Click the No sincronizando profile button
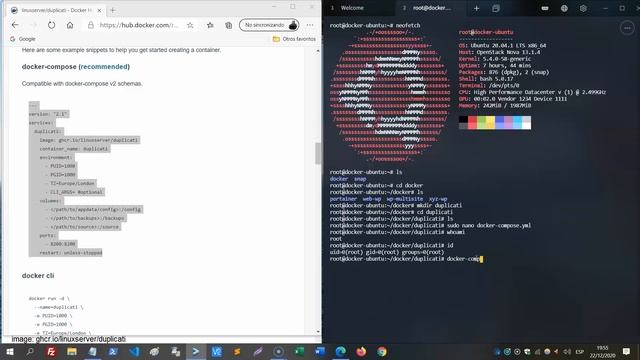640x360 pixels. pyautogui.click(x=269, y=25)
